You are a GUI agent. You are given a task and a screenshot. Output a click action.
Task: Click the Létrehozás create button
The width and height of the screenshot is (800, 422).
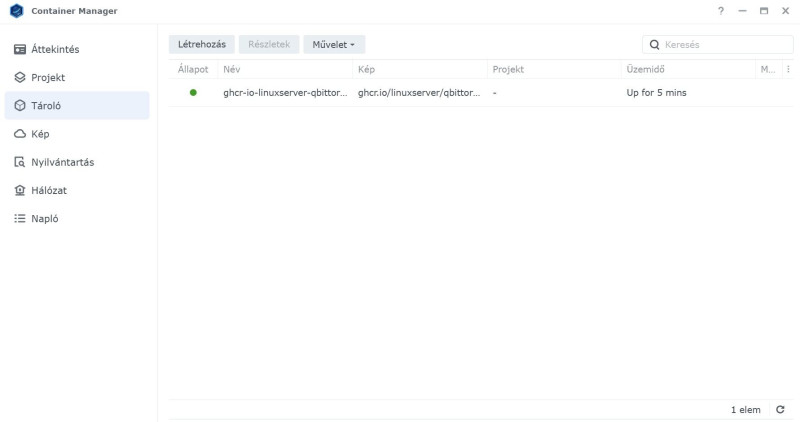click(x=202, y=44)
